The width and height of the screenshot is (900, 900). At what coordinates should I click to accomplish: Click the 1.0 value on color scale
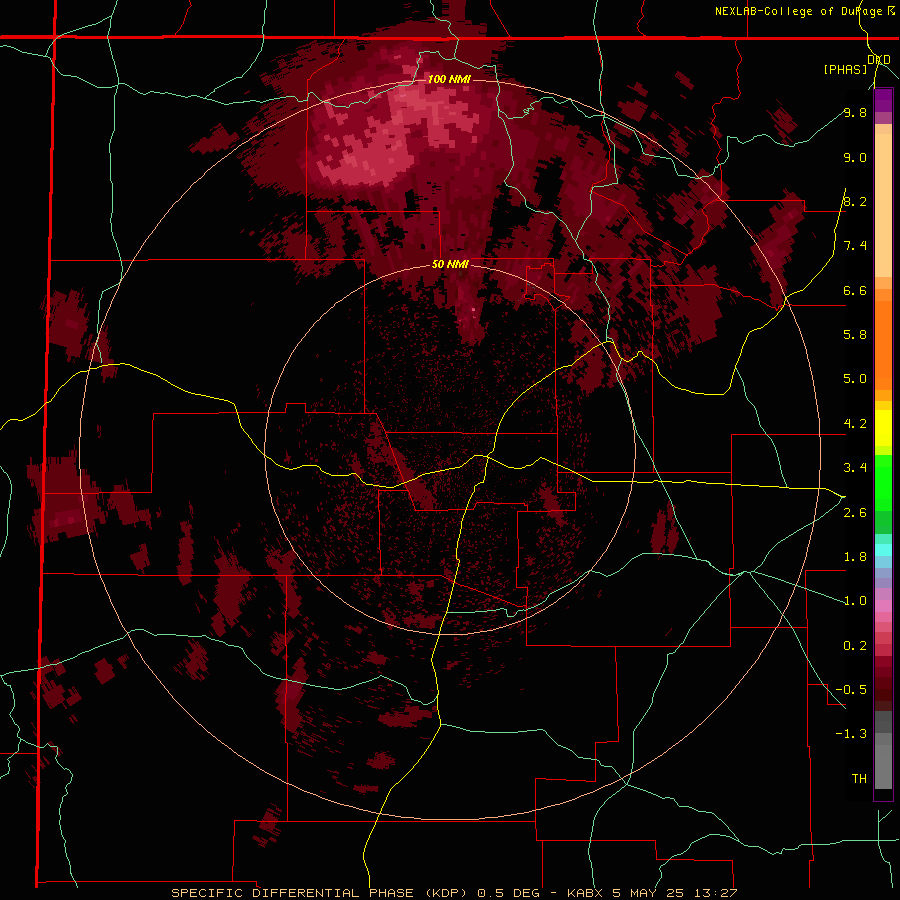tap(855, 601)
